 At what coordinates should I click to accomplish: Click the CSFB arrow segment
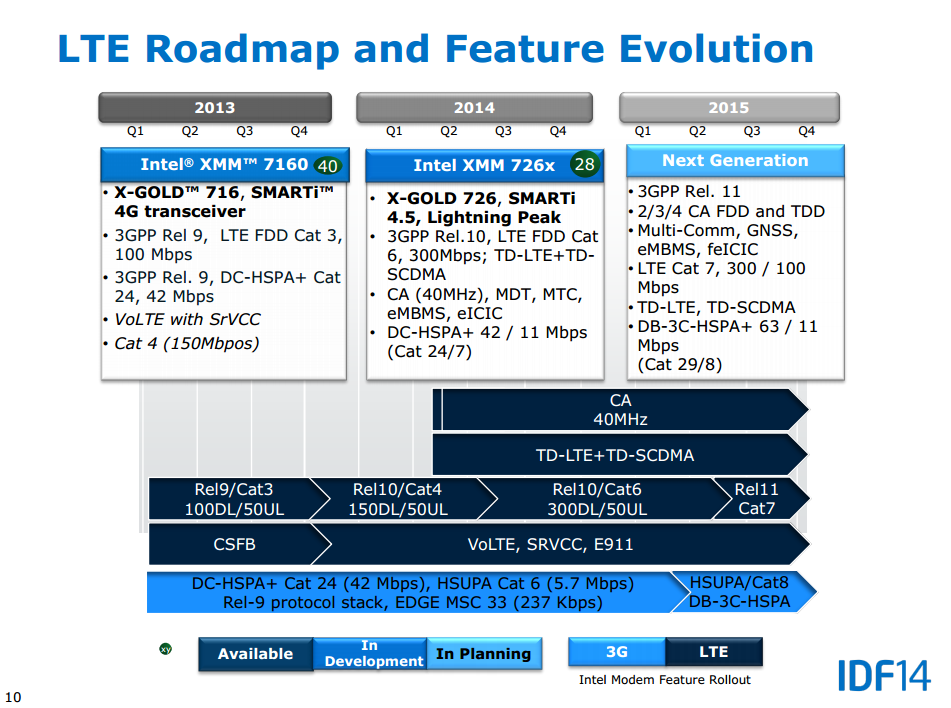tap(234, 545)
